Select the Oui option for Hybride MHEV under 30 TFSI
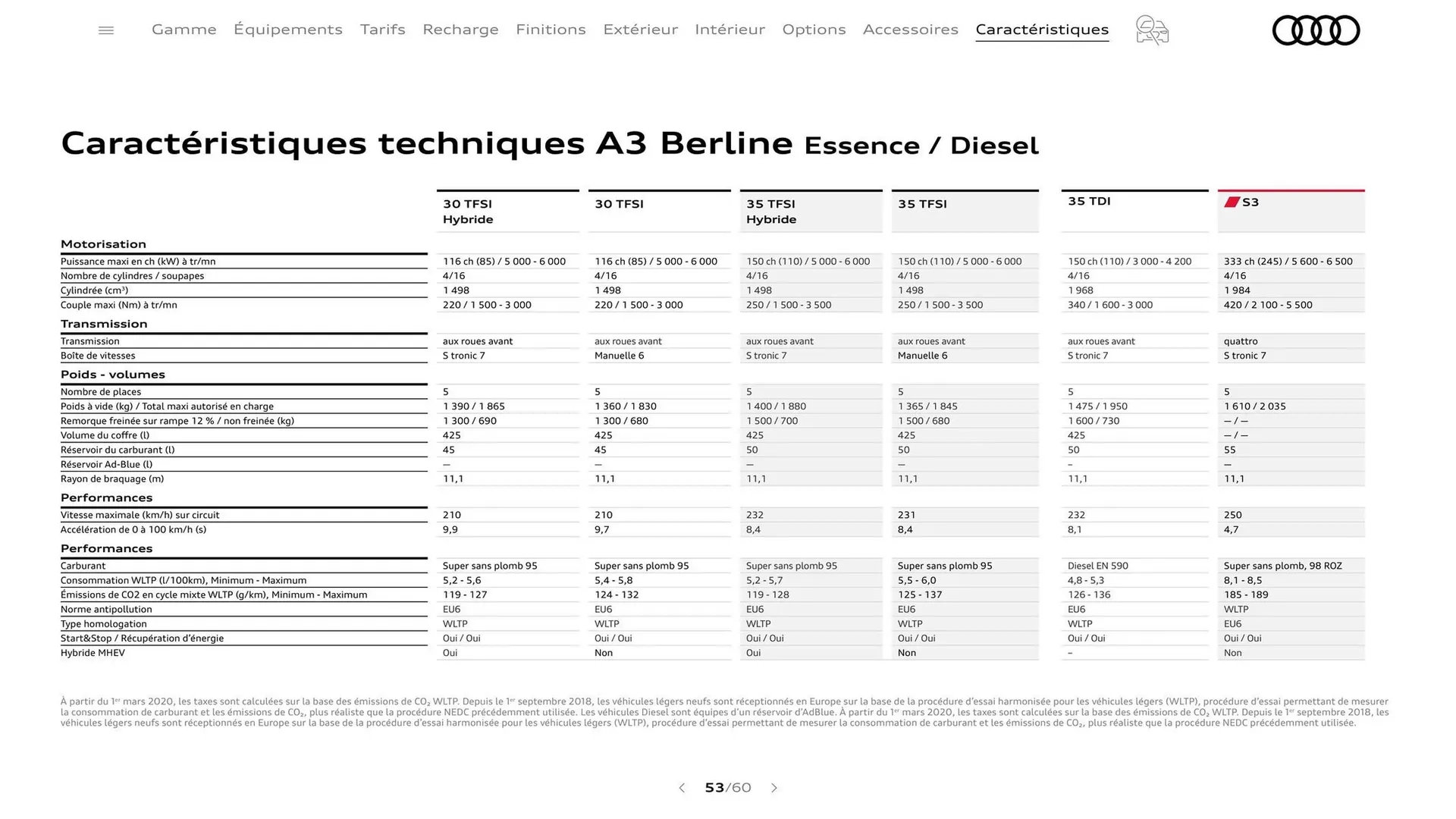The height and width of the screenshot is (819, 1456). tap(450, 652)
